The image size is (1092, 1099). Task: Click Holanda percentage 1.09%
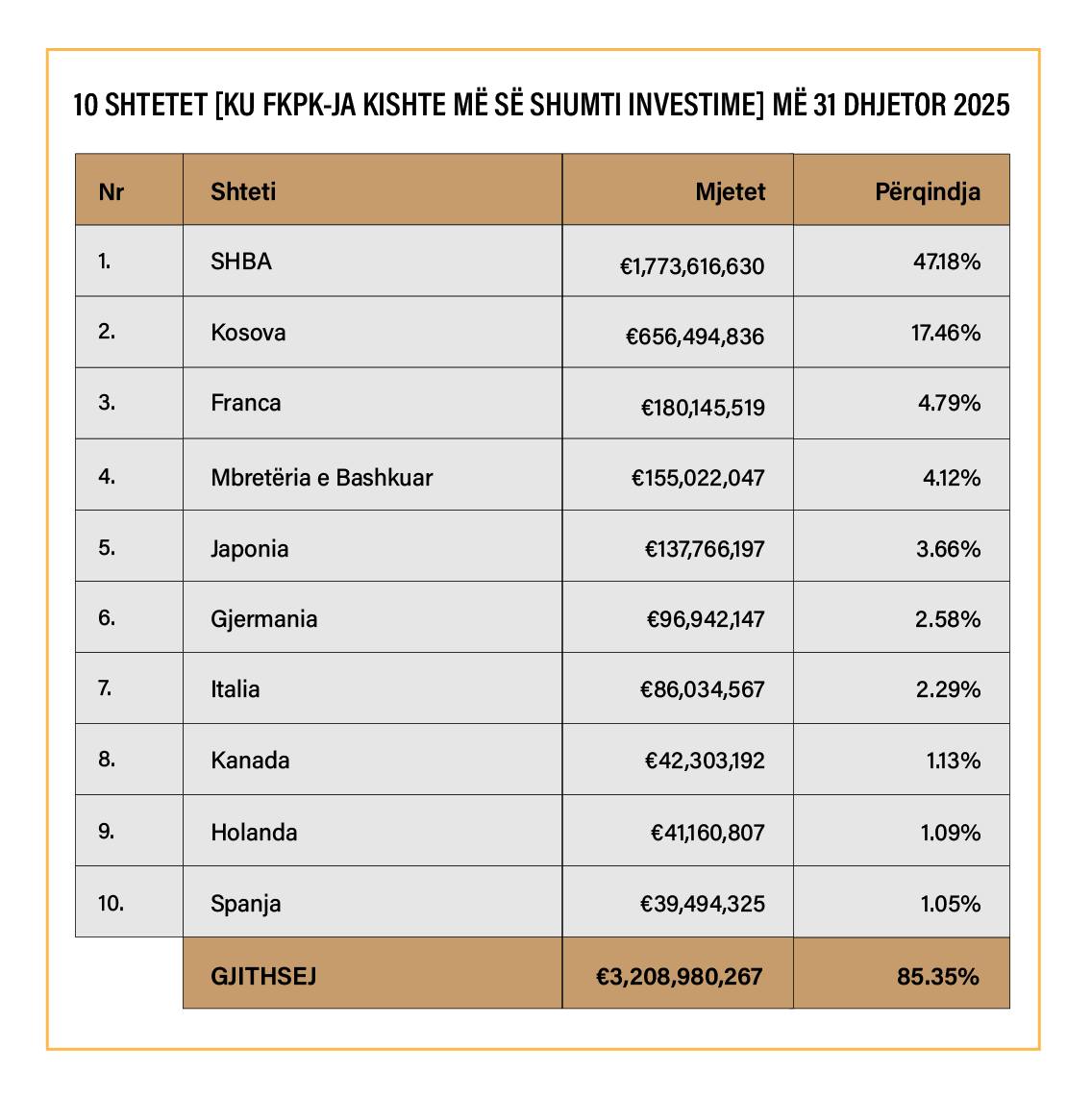(950, 833)
